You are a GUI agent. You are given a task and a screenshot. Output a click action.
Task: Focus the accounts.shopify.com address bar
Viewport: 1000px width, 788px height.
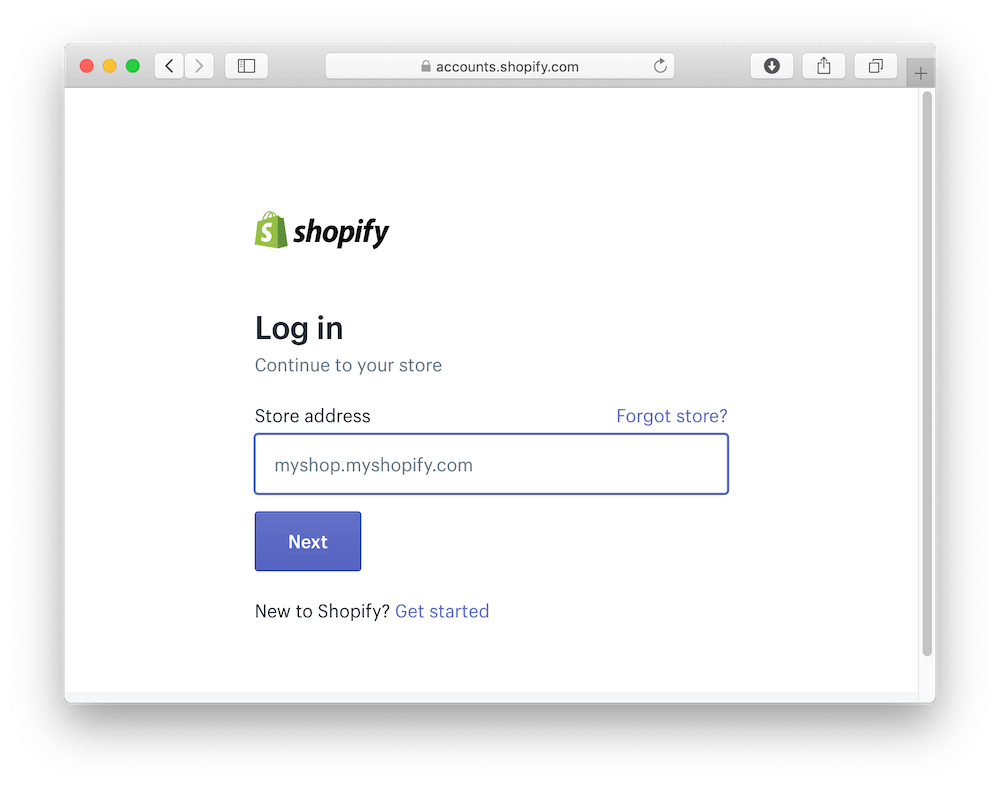click(499, 66)
